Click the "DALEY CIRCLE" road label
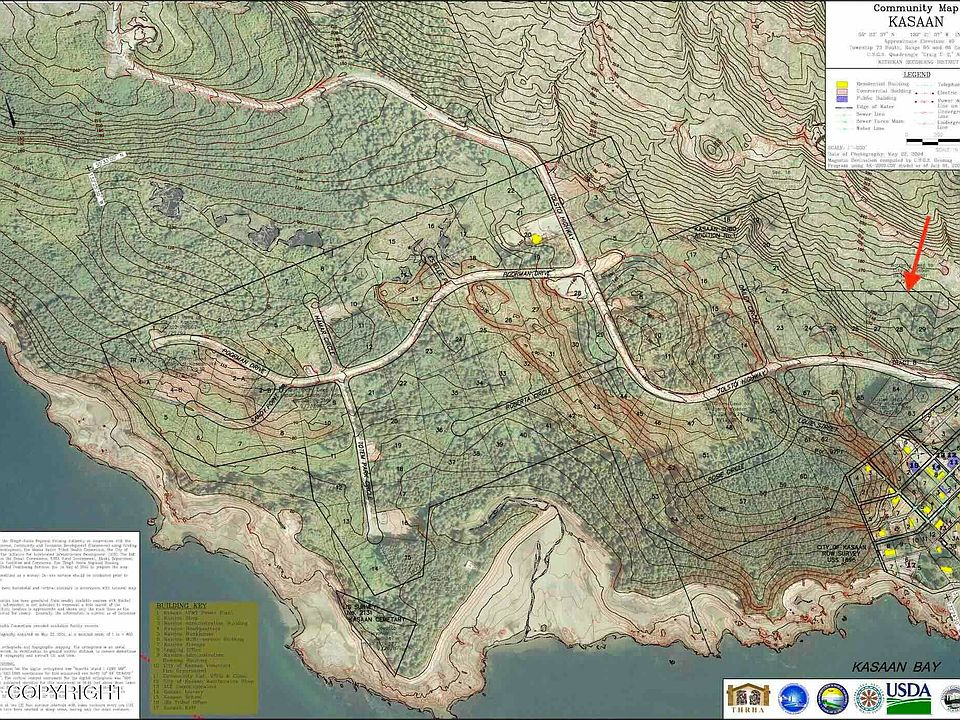Viewport: 960px width, 720px height. (x=747, y=306)
